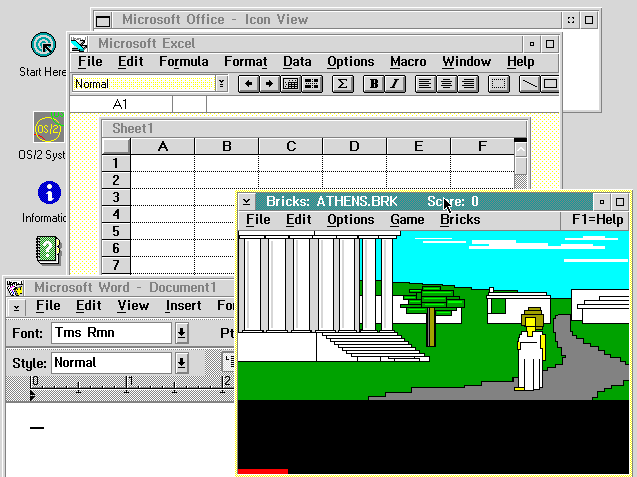
Task: Open the Font dropdown arrow in Word
Action: (181, 333)
